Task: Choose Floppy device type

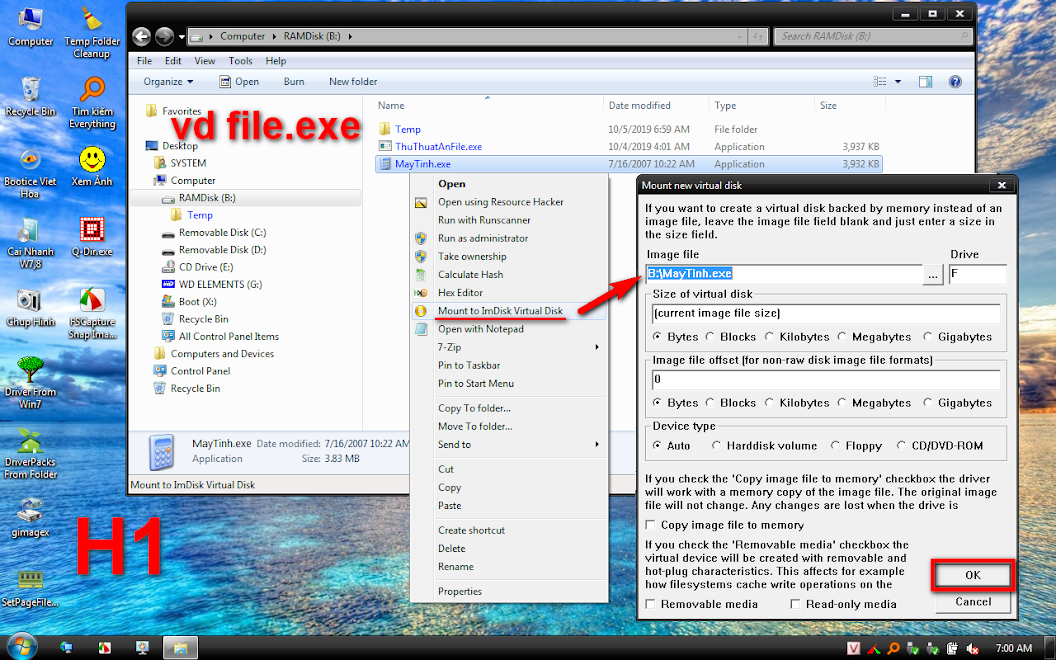Action: coord(836,446)
